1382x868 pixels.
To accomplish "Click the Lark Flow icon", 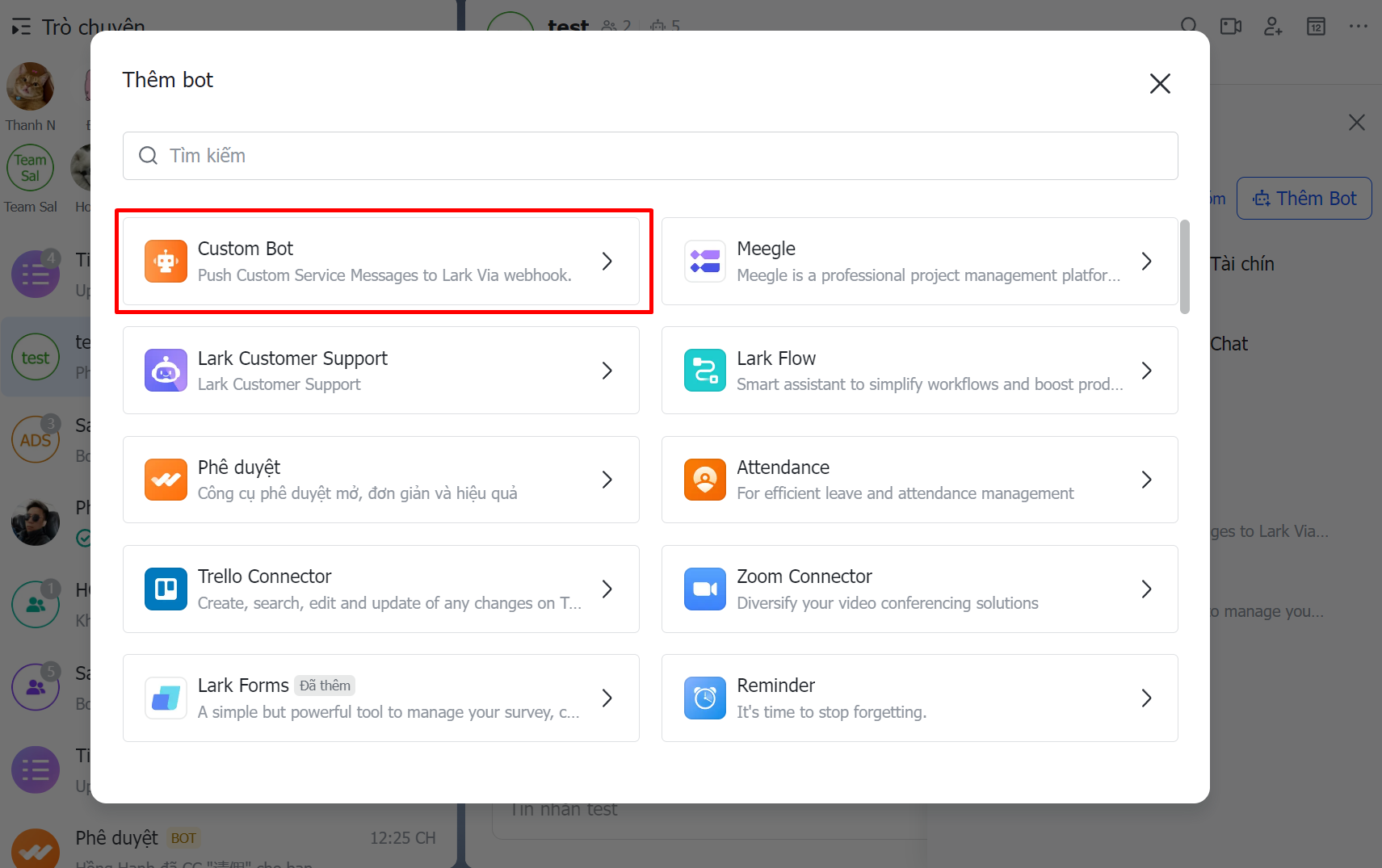I will coord(704,371).
